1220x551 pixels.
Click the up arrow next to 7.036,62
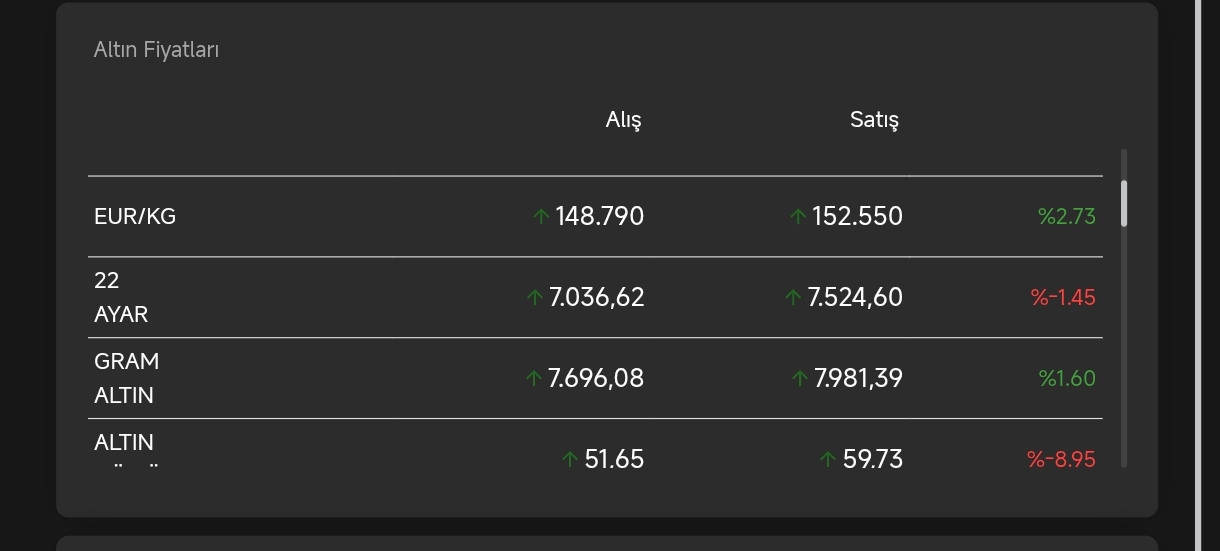pos(535,297)
